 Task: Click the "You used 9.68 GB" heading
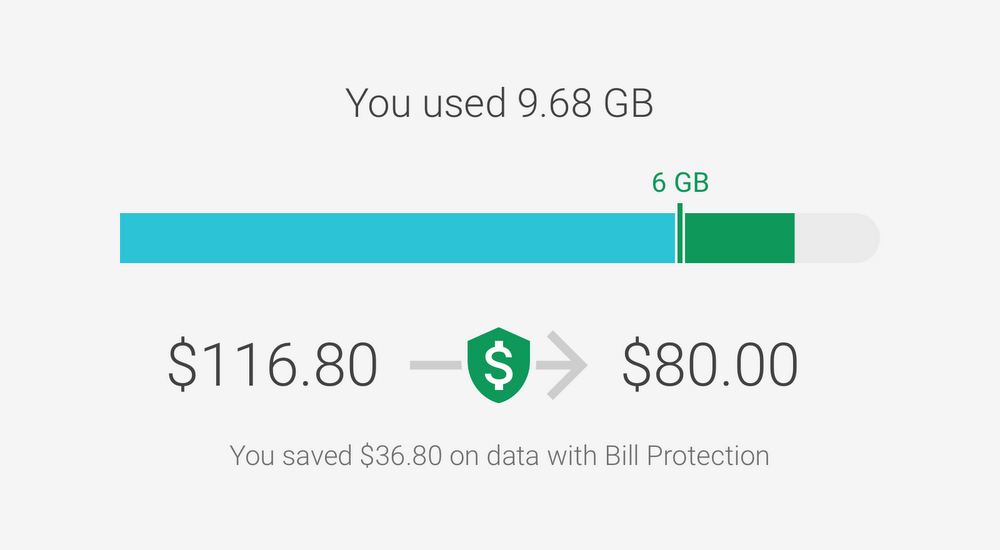499,103
